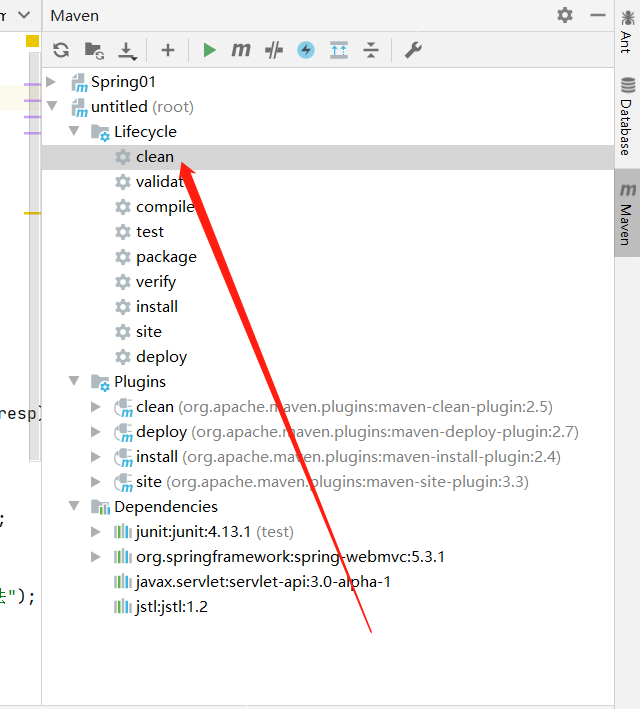The height and width of the screenshot is (709, 640).
Task: Click plugin icon beside deploy plugin
Action: click(123, 433)
